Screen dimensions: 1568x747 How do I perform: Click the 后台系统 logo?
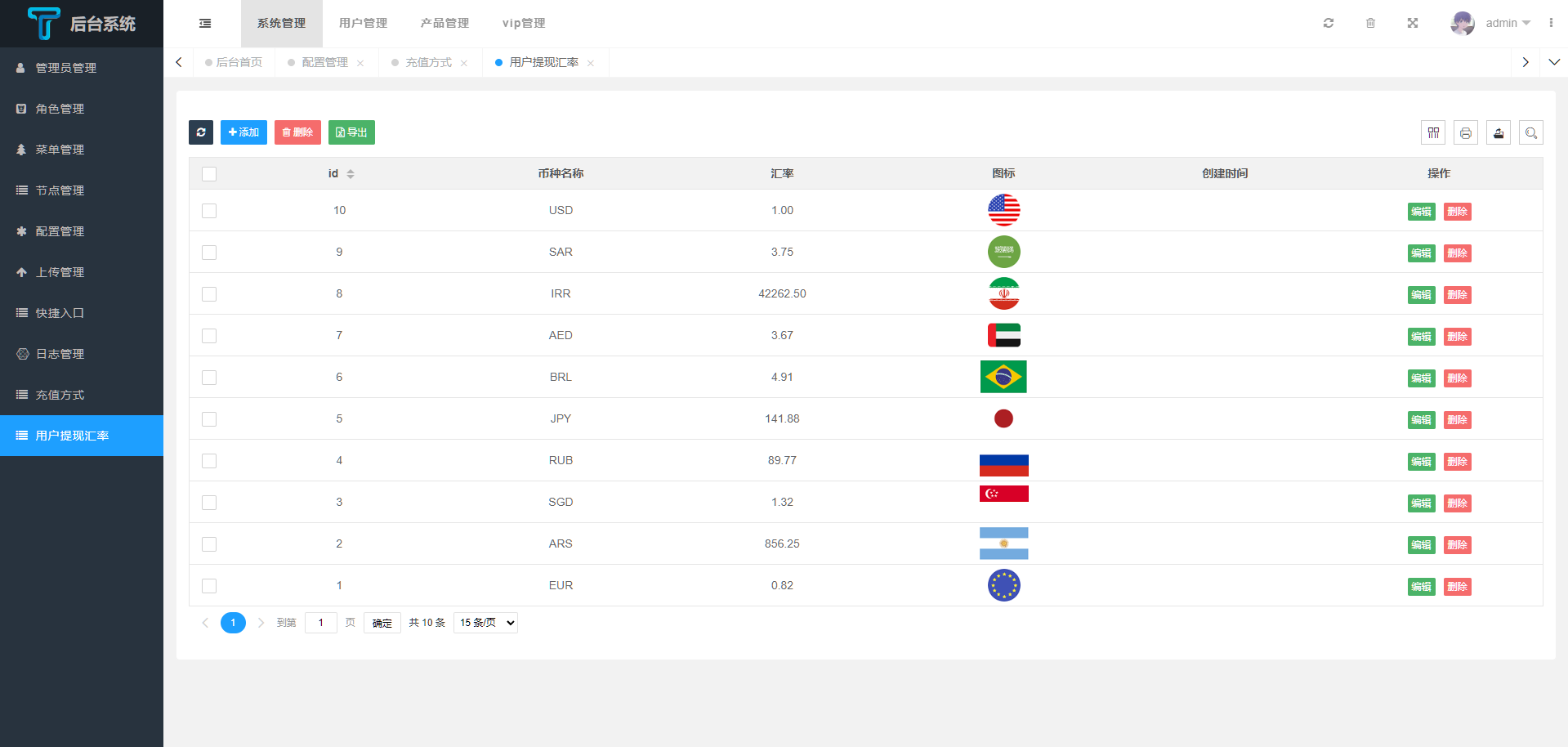tap(82, 24)
